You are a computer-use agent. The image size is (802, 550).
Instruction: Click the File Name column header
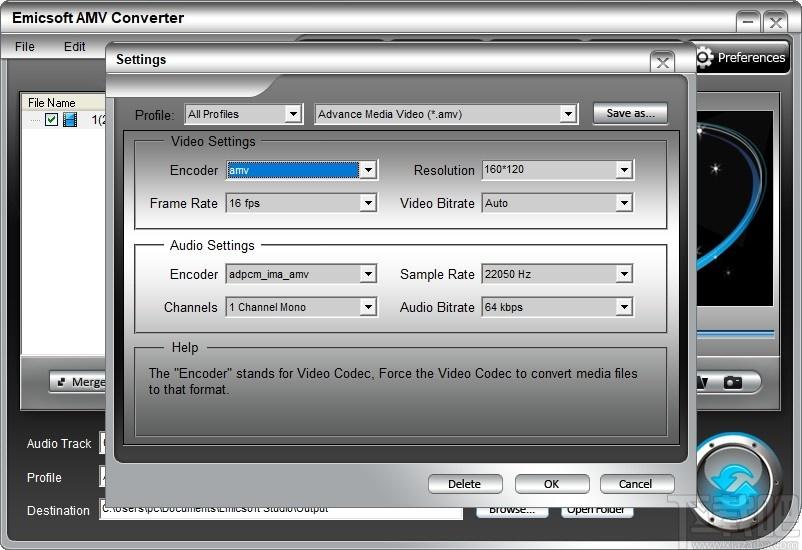tap(63, 102)
